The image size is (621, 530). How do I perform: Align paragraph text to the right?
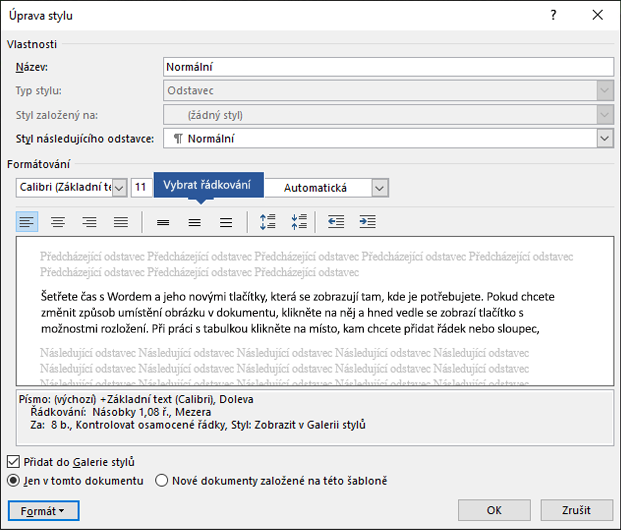[90, 221]
